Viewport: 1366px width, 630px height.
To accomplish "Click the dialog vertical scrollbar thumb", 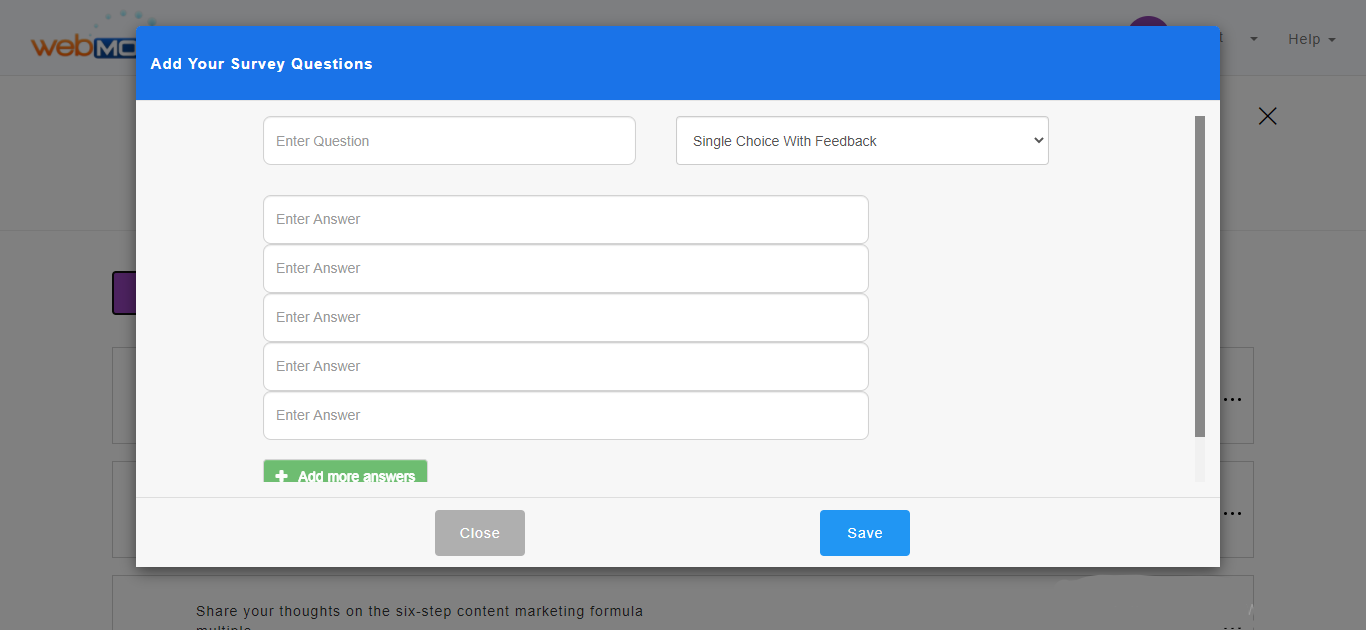I will pyautogui.click(x=1200, y=276).
